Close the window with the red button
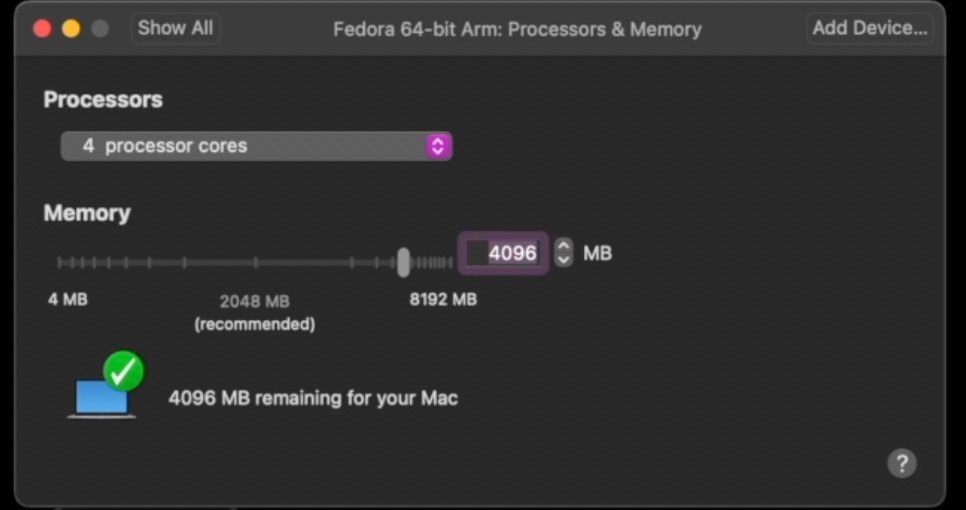This screenshot has height=510, width=966. pyautogui.click(x=42, y=28)
